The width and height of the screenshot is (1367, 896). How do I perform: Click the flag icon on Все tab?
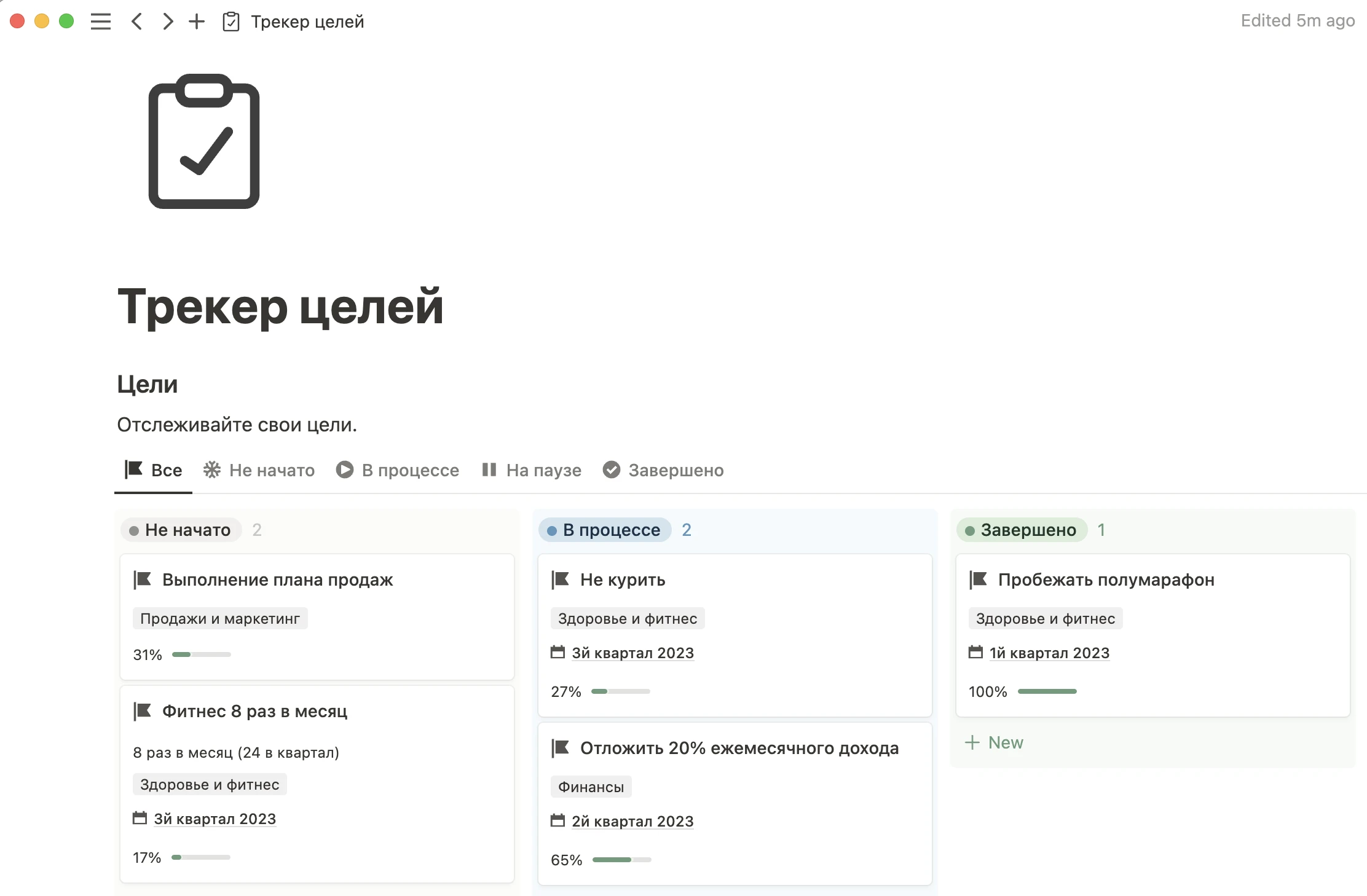click(x=133, y=470)
